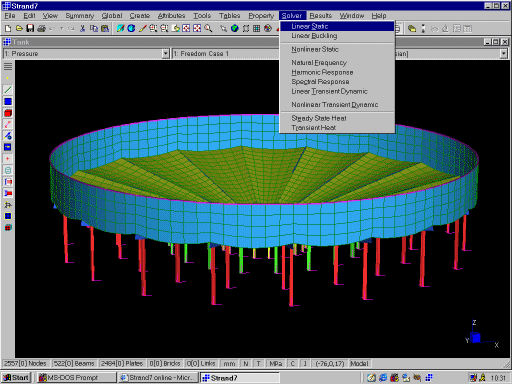Screen dimensions: 512x384
Task: Toggle plate display using blue square icon
Action: pyautogui.click(x=8, y=101)
